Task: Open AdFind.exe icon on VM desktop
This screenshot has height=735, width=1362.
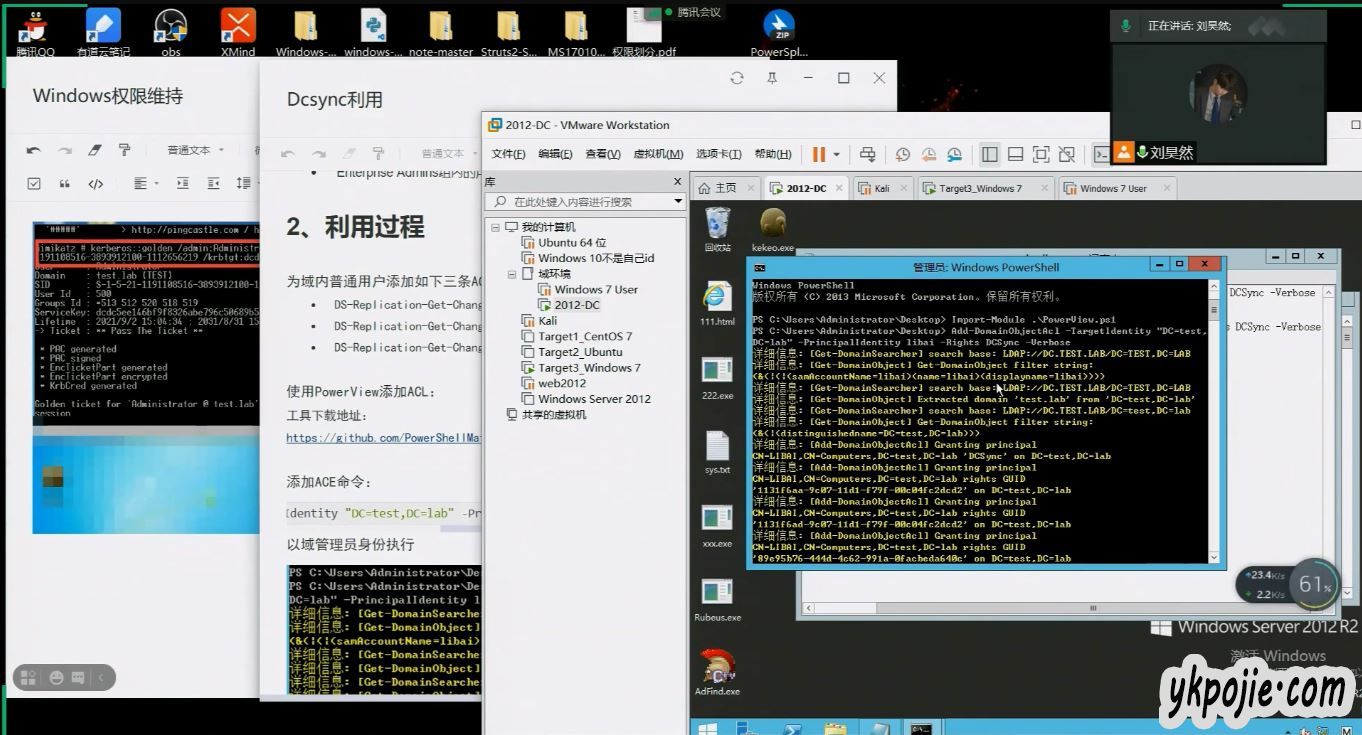Action: click(x=717, y=672)
